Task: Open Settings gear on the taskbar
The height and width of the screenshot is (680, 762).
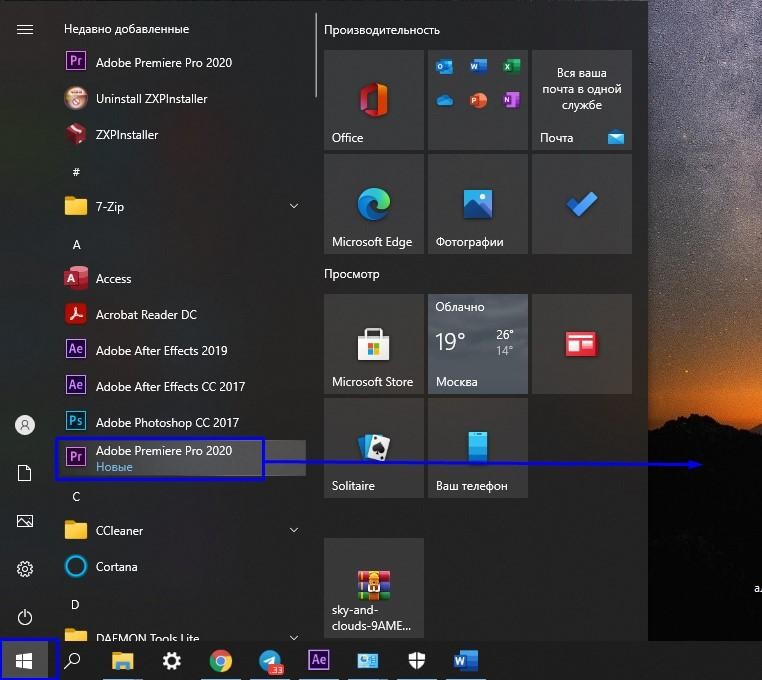Action: pos(172,661)
